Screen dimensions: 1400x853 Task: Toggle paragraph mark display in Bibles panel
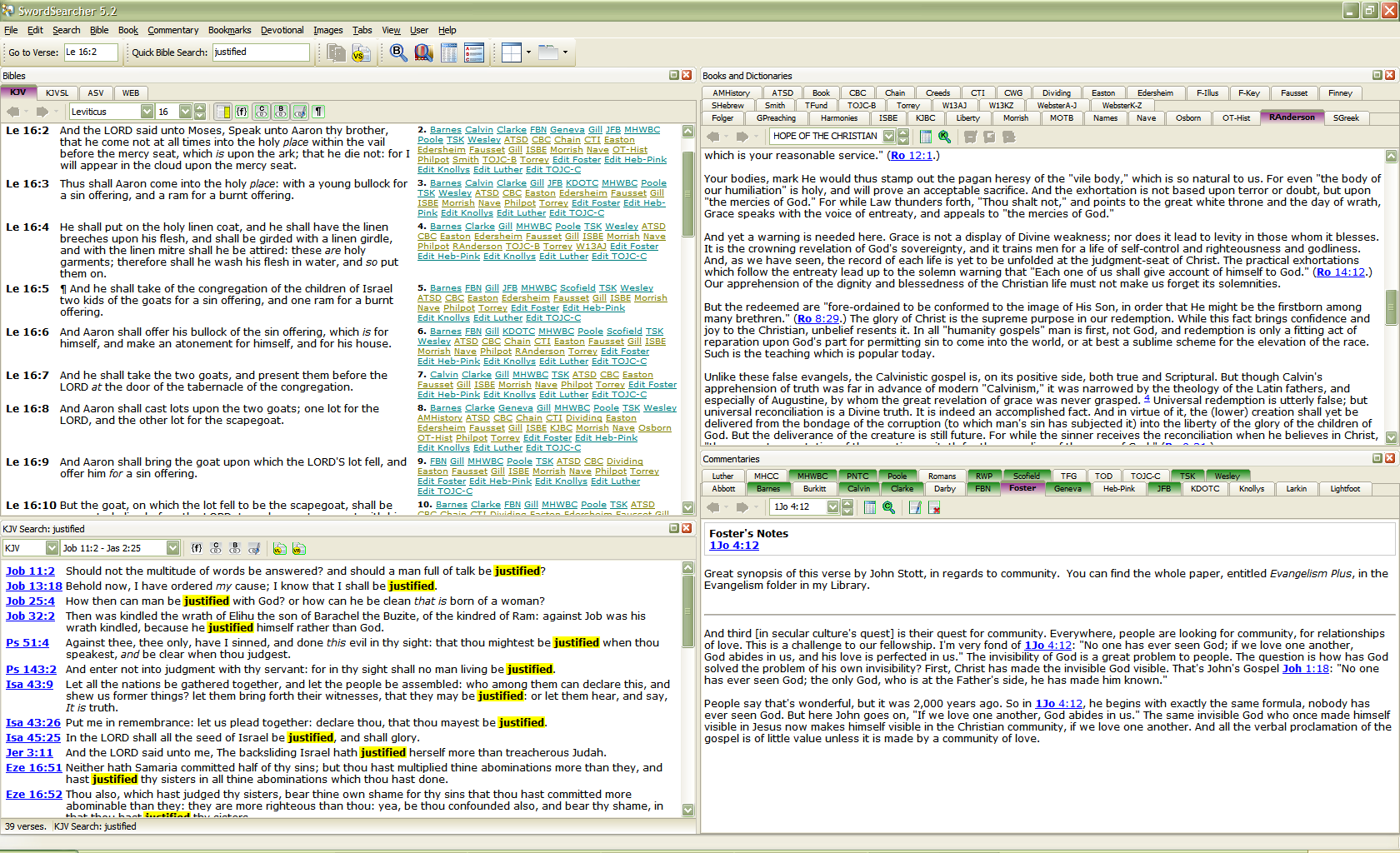pos(318,112)
